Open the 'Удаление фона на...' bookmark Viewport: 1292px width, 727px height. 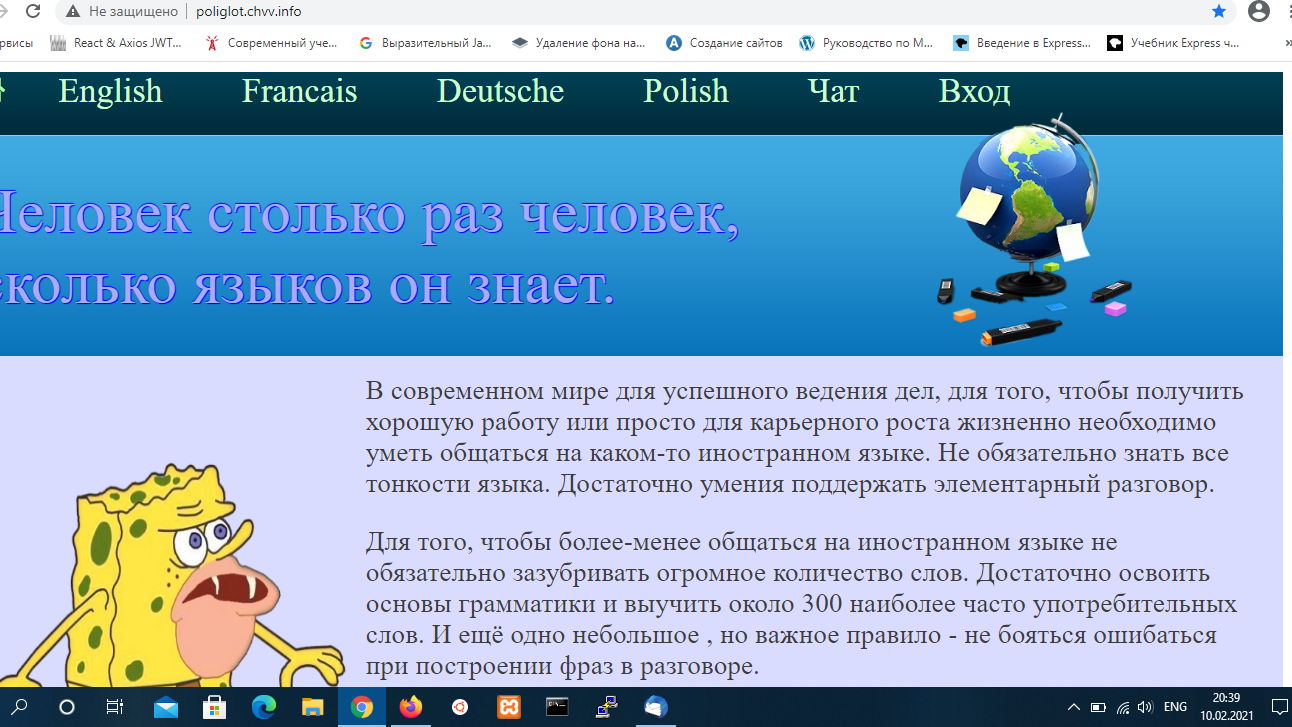coord(579,43)
